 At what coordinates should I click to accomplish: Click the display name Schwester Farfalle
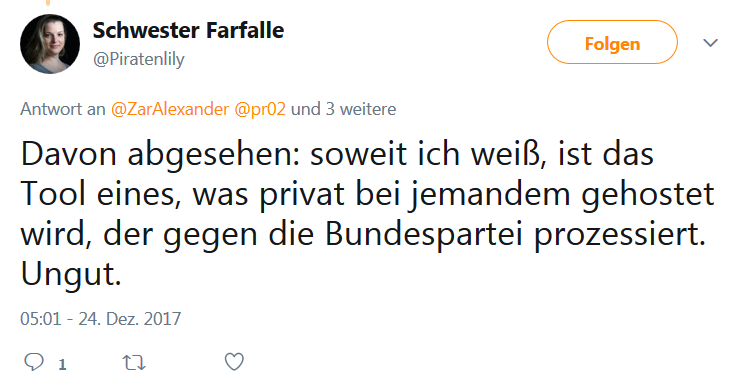coord(188,30)
